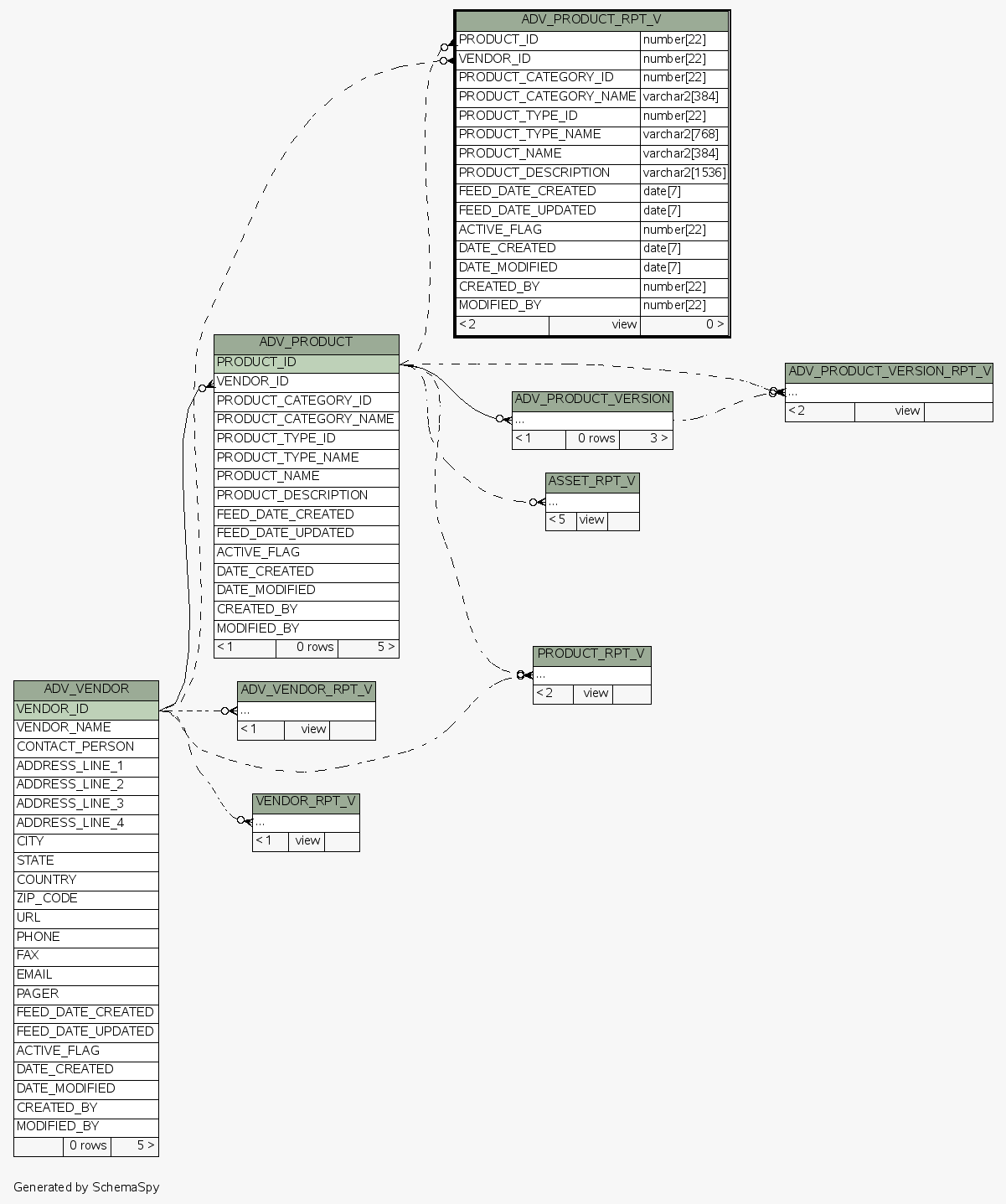
Task: Click date[7] type beside FEED_DATE_UPDATED
Action: coord(684,211)
